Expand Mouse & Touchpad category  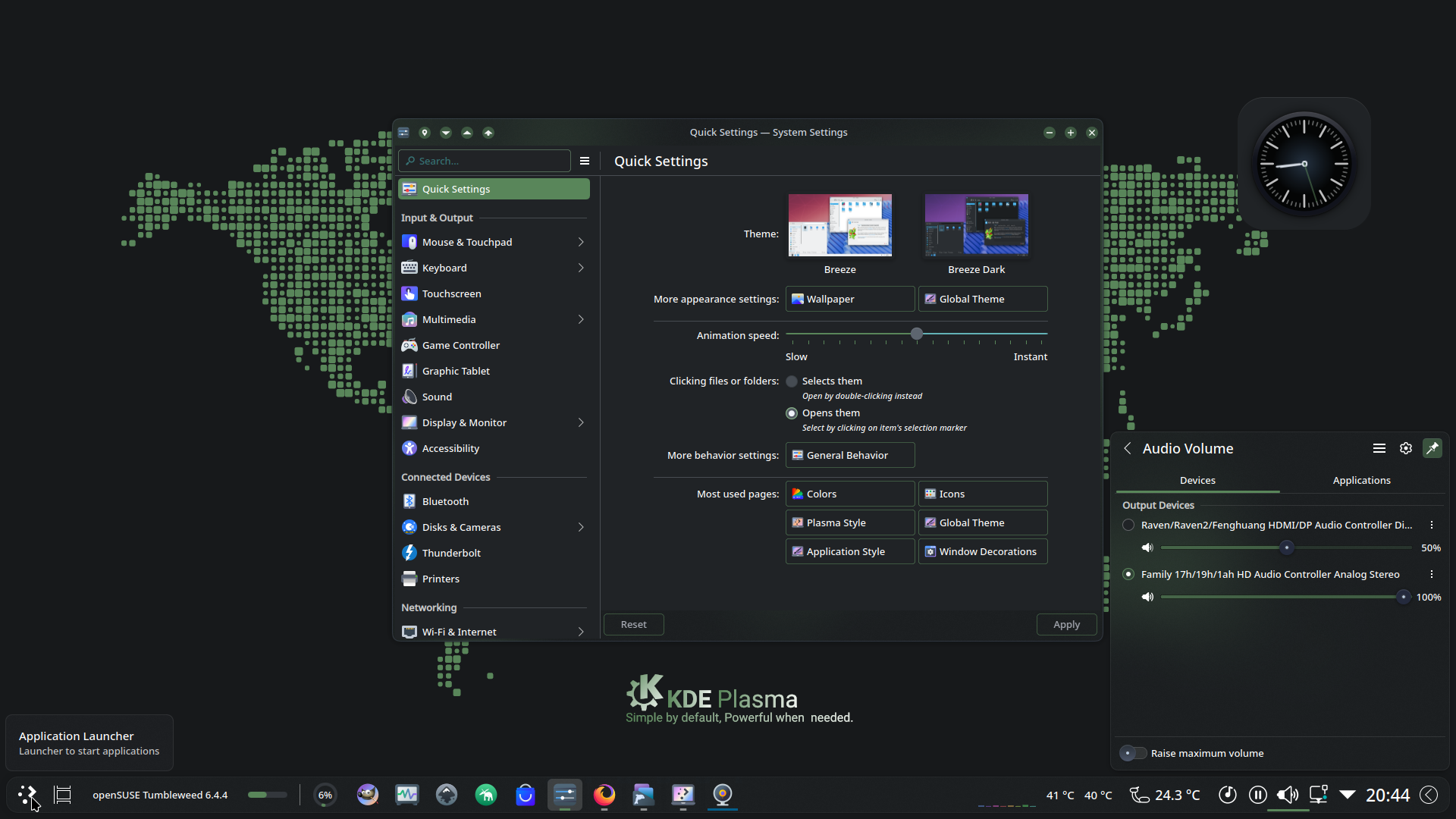pyautogui.click(x=581, y=242)
